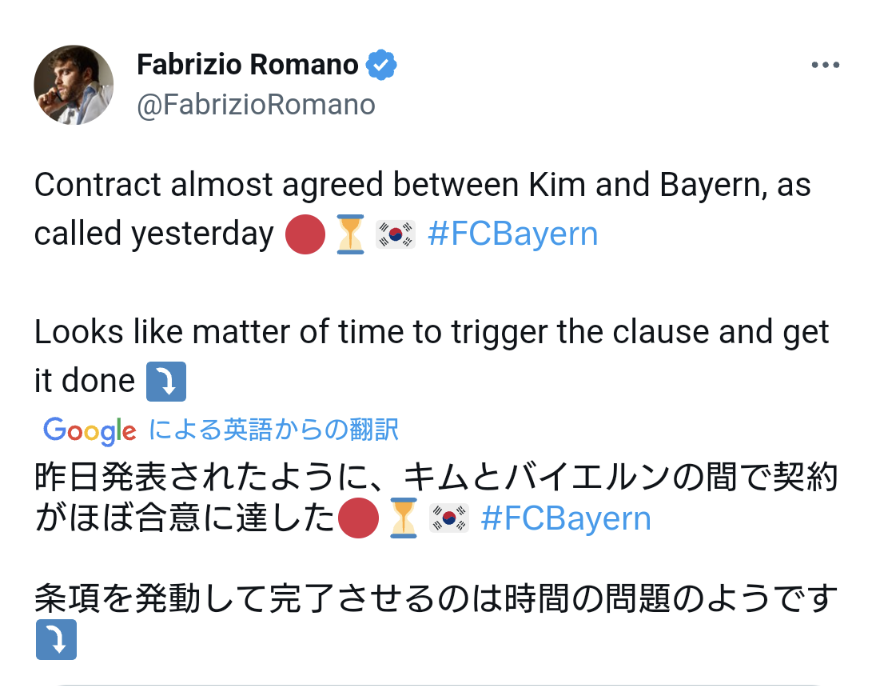Click arrow emoji after "it done"
Image resolution: width=876 pixels, height=686 pixels.
pos(166,381)
